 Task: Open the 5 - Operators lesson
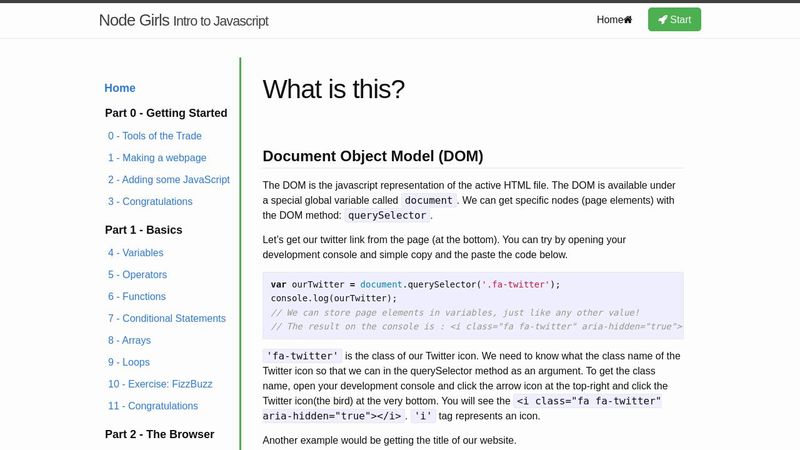(138, 275)
